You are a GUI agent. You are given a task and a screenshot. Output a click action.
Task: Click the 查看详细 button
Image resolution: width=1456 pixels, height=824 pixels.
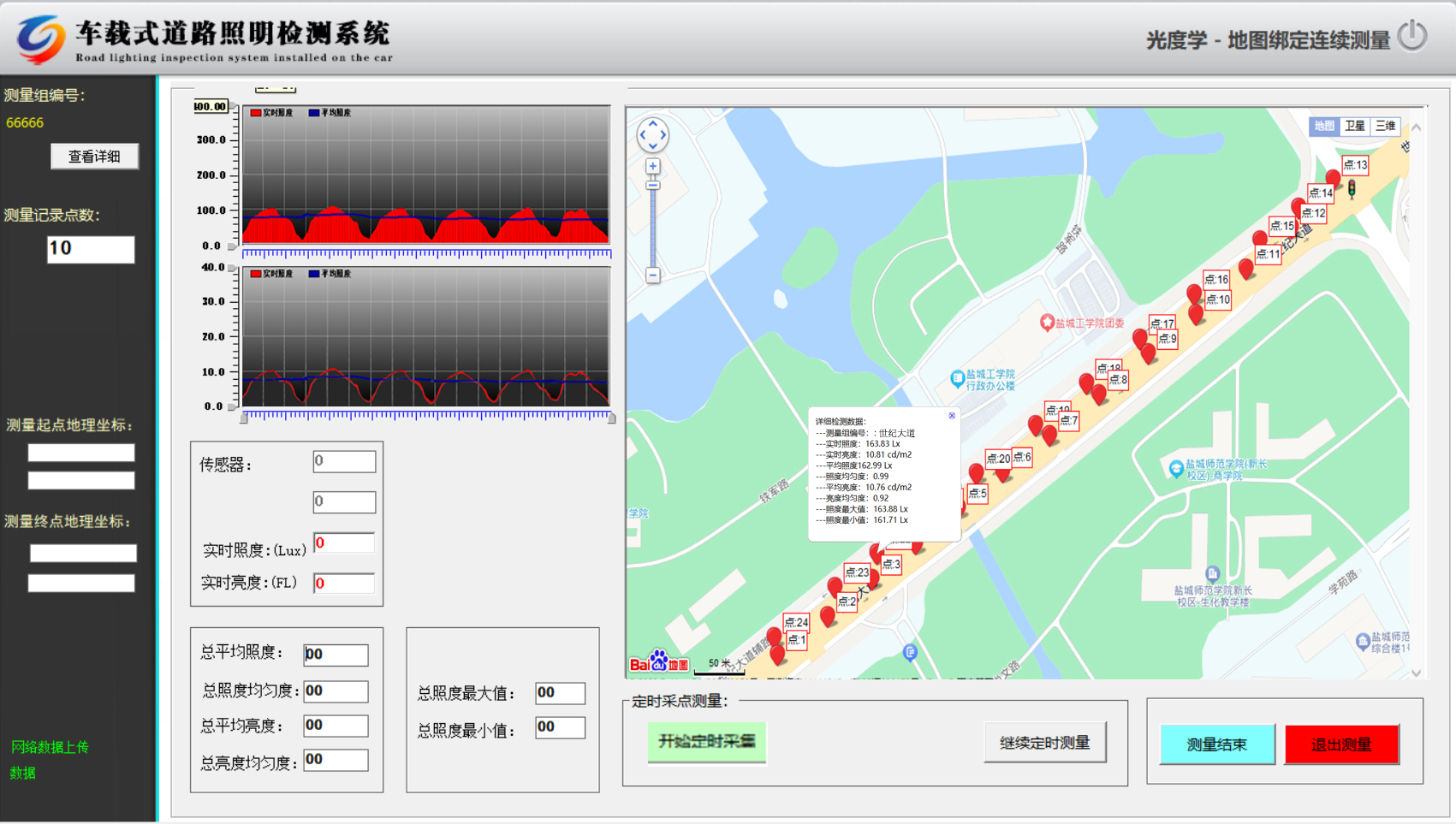pos(94,157)
